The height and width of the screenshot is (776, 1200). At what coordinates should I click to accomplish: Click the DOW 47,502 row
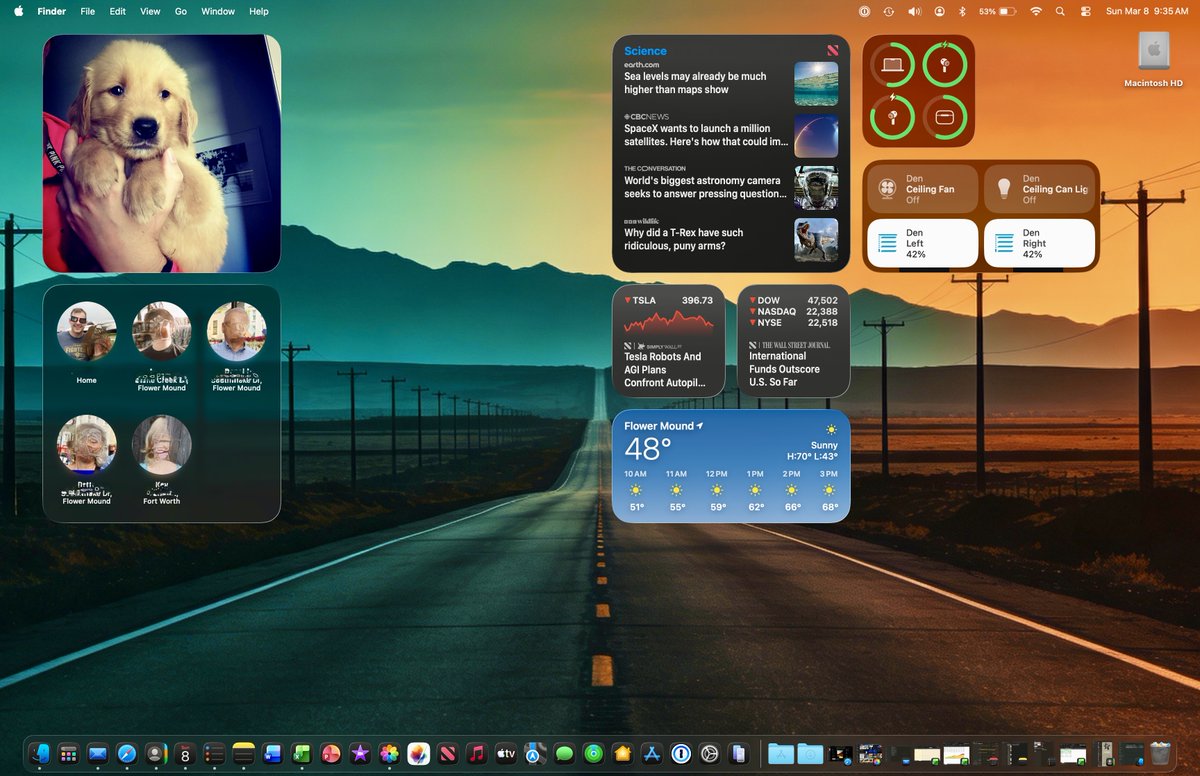click(794, 300)
